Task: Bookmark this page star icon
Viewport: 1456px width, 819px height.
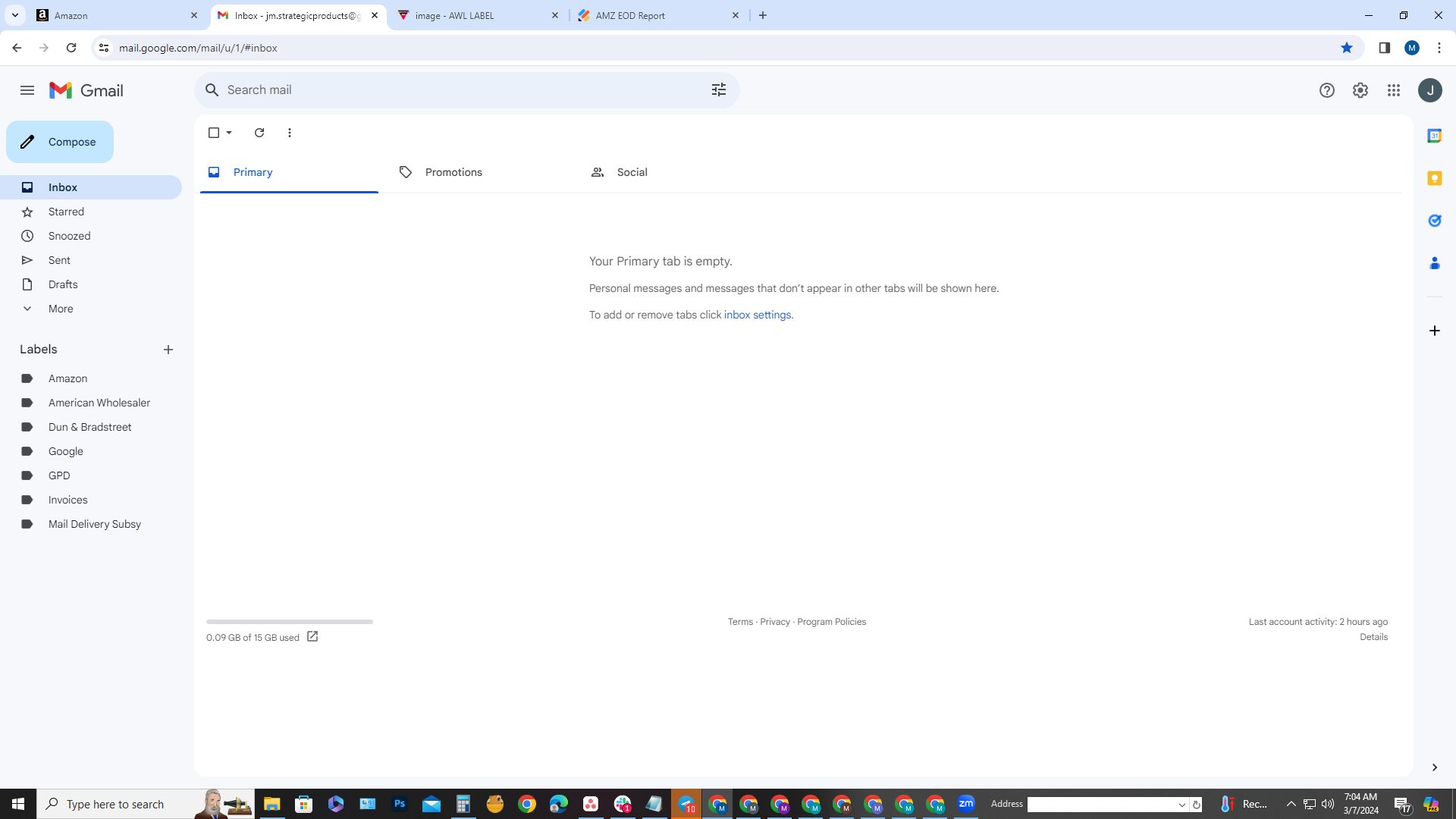Action: (1347, 48)
